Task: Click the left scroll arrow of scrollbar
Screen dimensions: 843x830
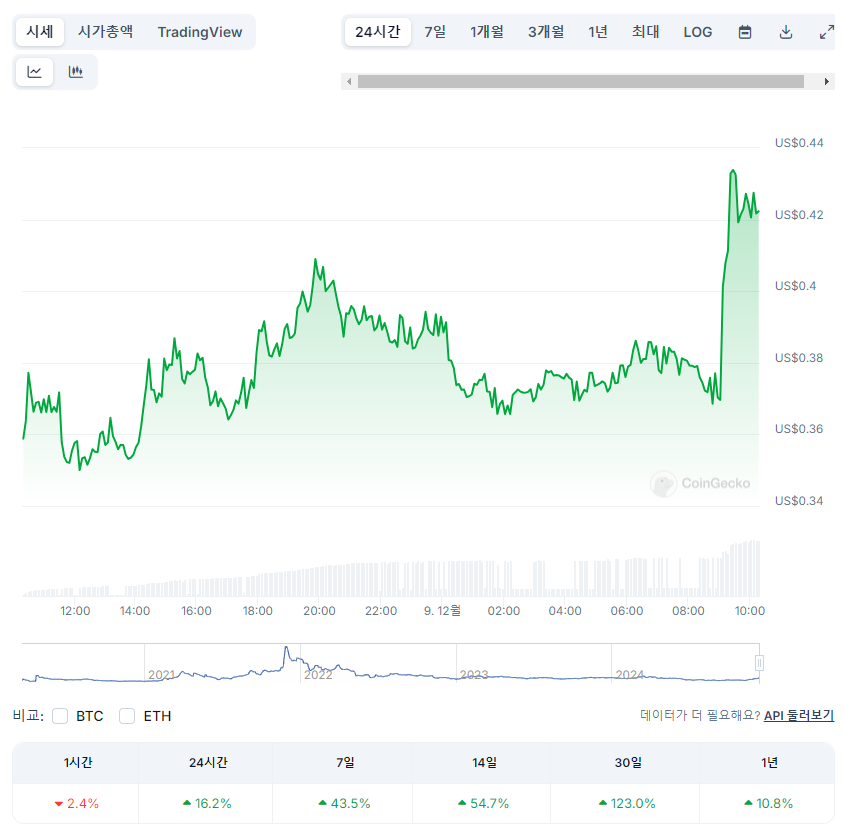Action: pos(349,82)
